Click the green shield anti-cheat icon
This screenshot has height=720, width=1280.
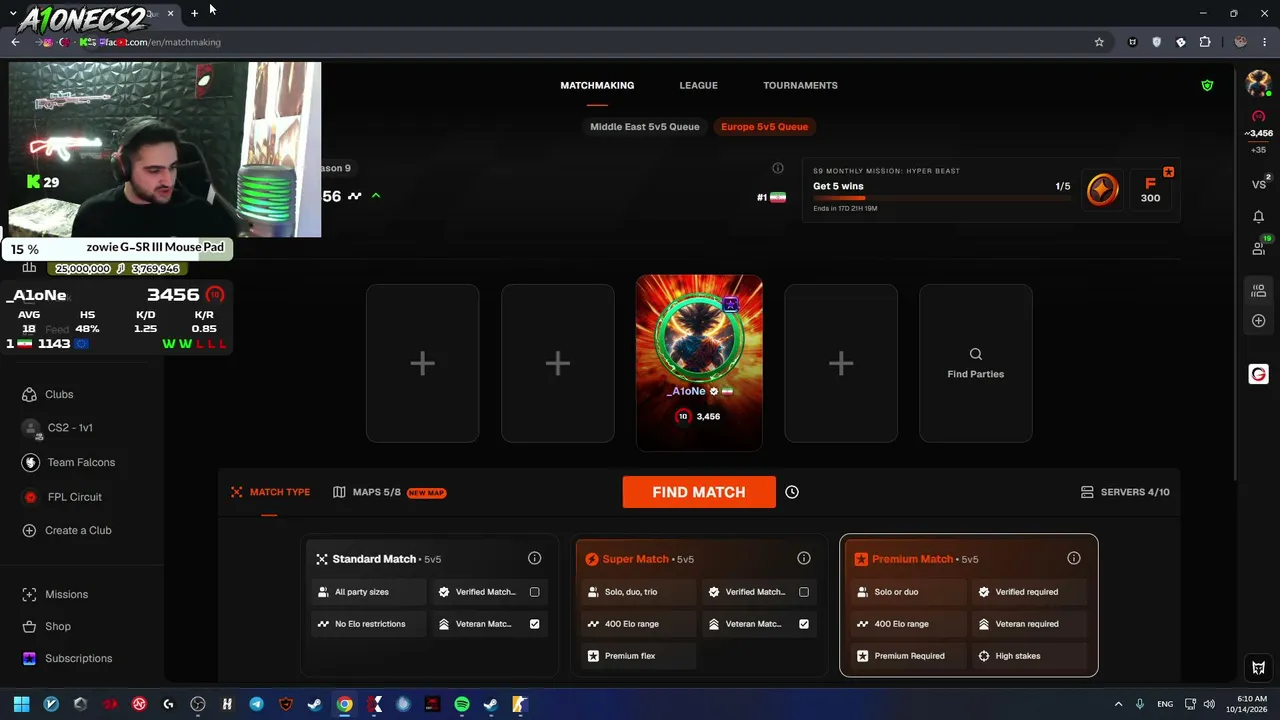click(x=1207, y=86)
